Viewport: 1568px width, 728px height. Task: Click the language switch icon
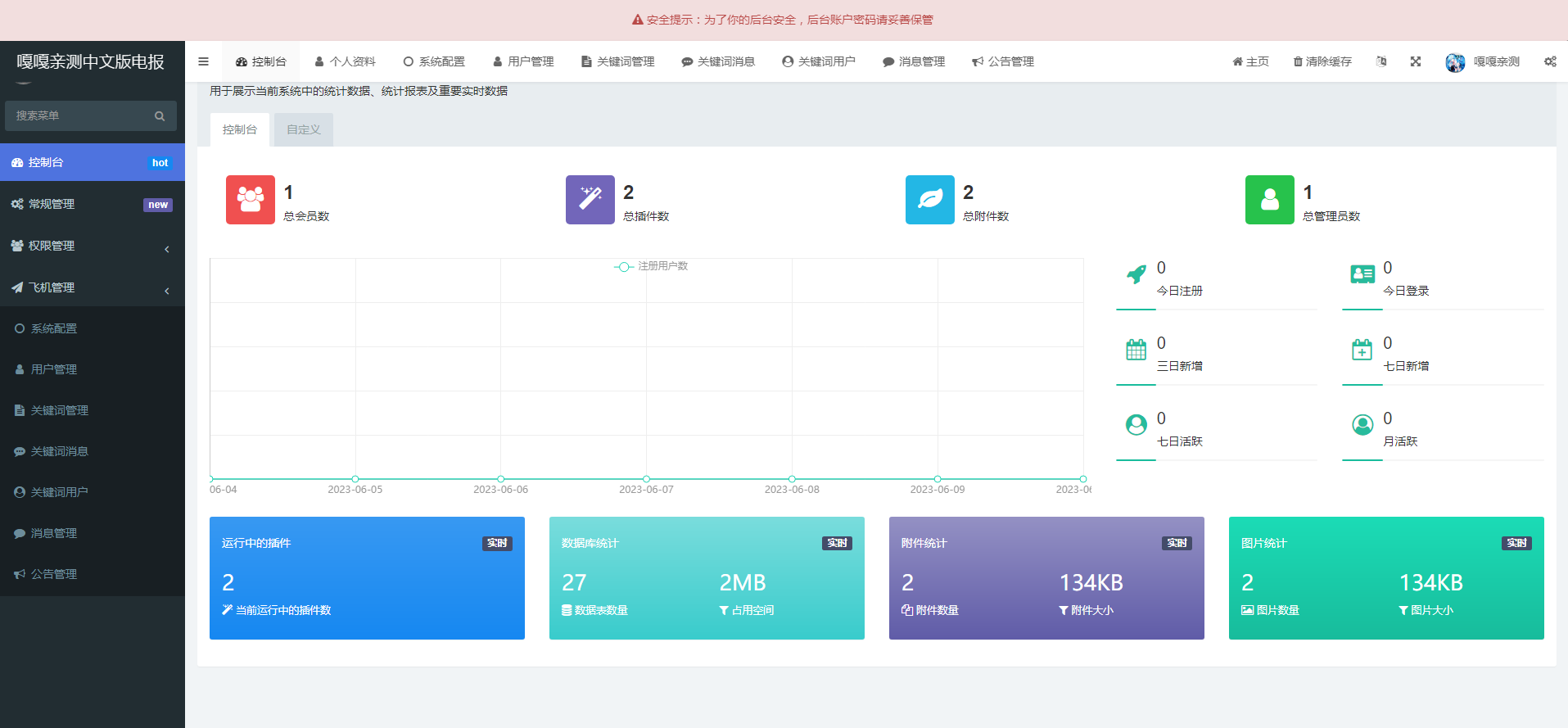tap(1381, 61)
